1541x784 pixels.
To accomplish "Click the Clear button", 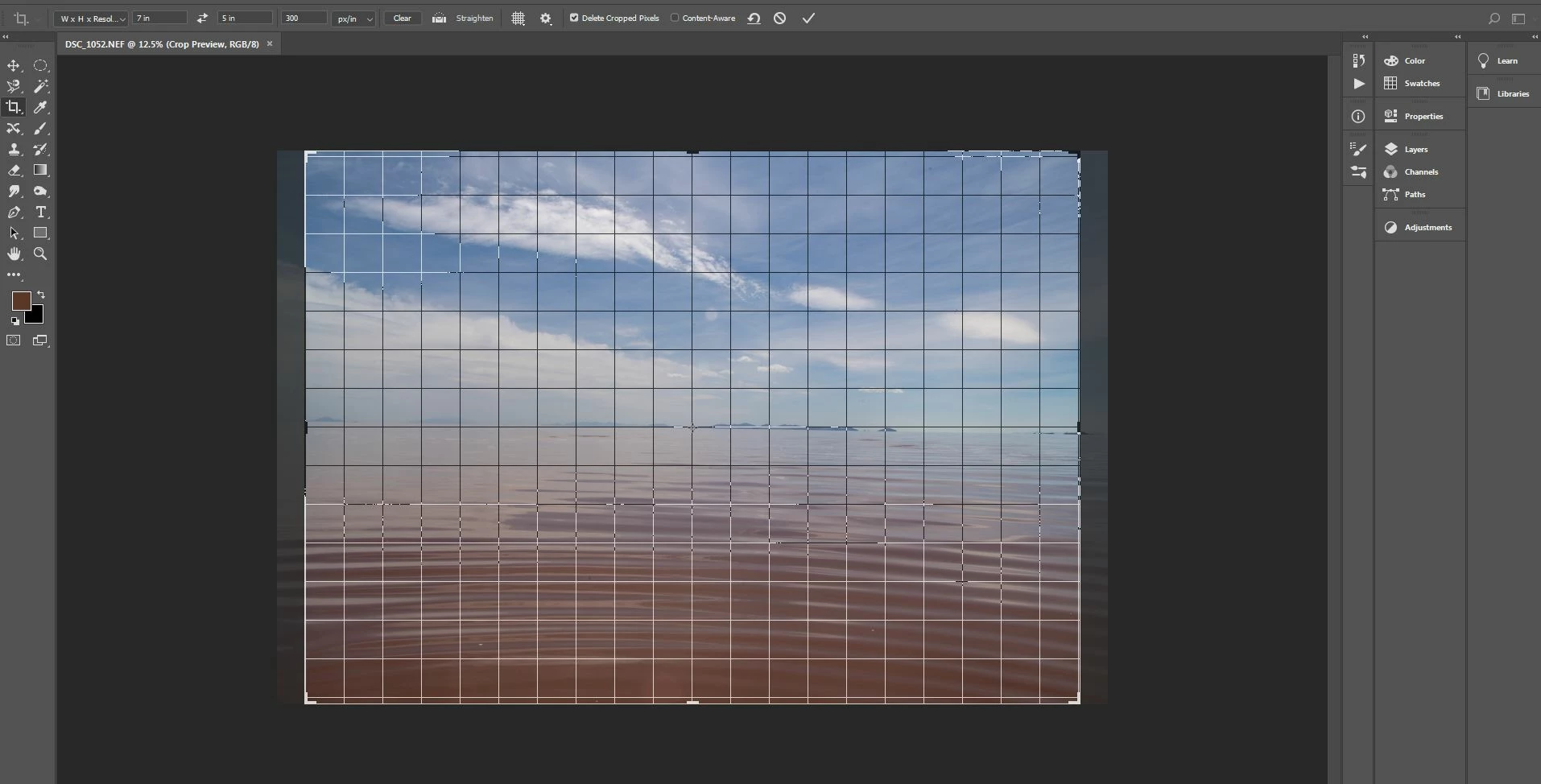I will 402,18.
